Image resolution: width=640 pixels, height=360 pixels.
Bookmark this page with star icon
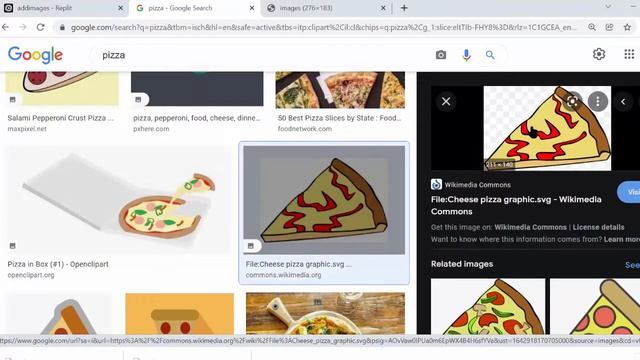click(627, 27)
